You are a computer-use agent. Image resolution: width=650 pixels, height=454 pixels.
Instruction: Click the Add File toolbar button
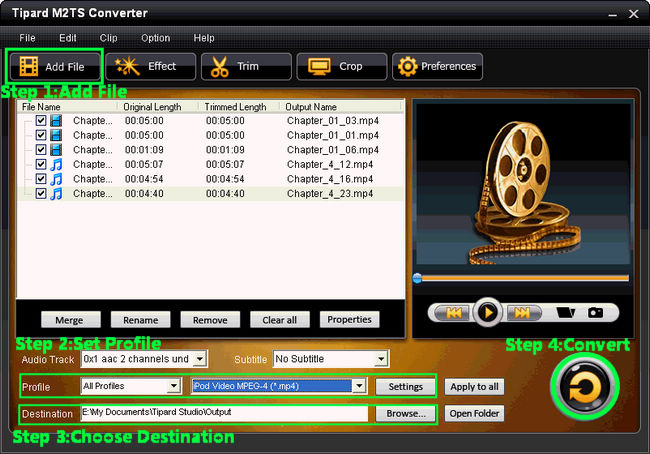pos(55,67)
